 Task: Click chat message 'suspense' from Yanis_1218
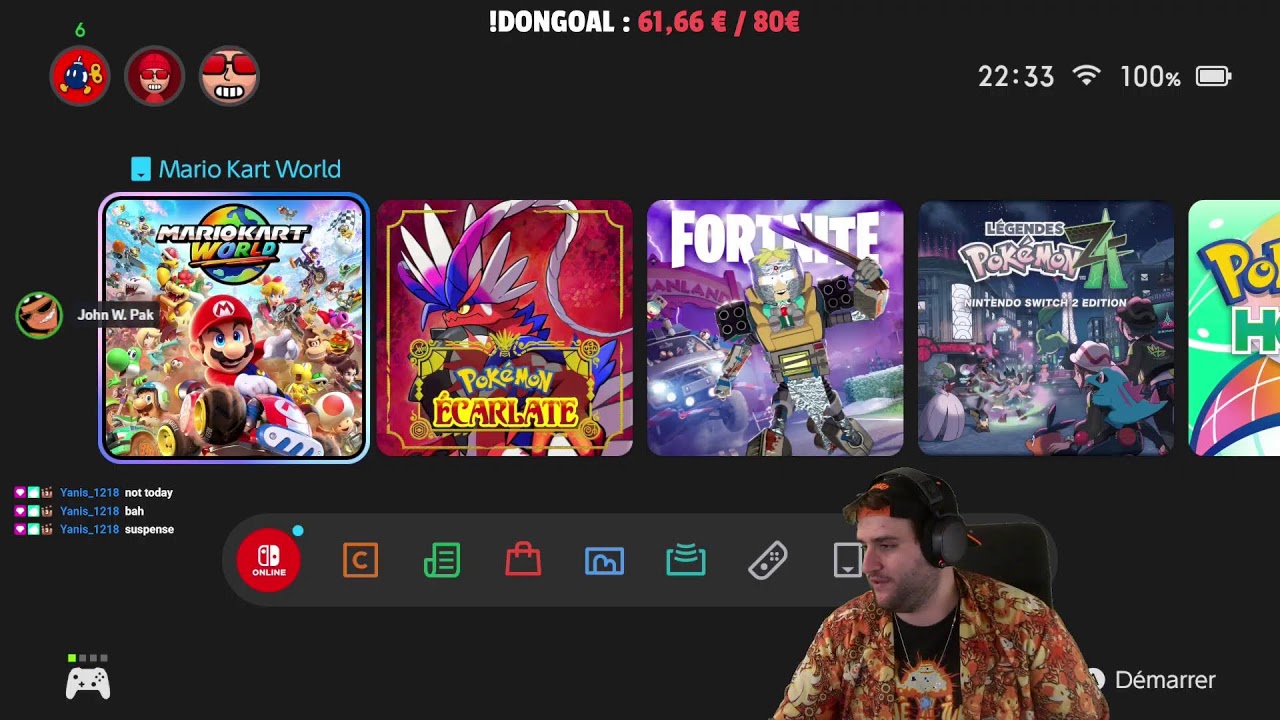[x=149, y=529]
